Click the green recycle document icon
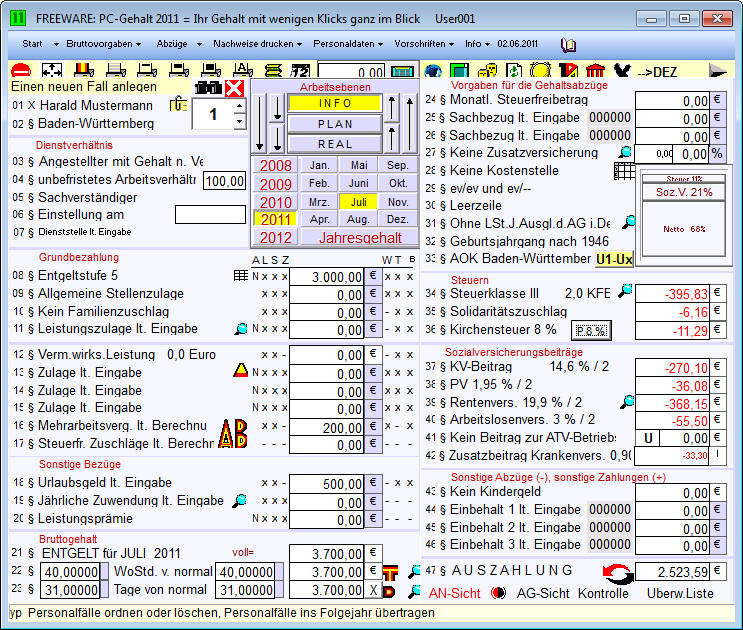This screenshot has width=743, height=630. pyautogui.click(x=514, y=71)
